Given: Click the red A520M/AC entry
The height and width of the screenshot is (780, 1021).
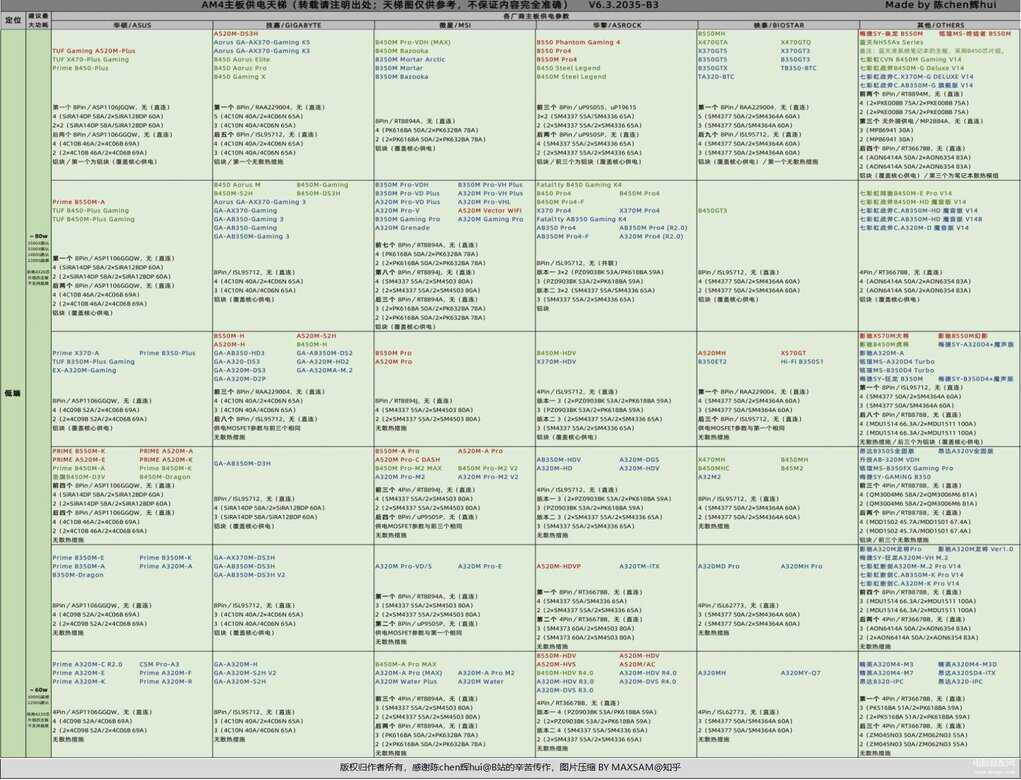Looking at the screenshot, I should pyautogui.click(x=637, y=664).
